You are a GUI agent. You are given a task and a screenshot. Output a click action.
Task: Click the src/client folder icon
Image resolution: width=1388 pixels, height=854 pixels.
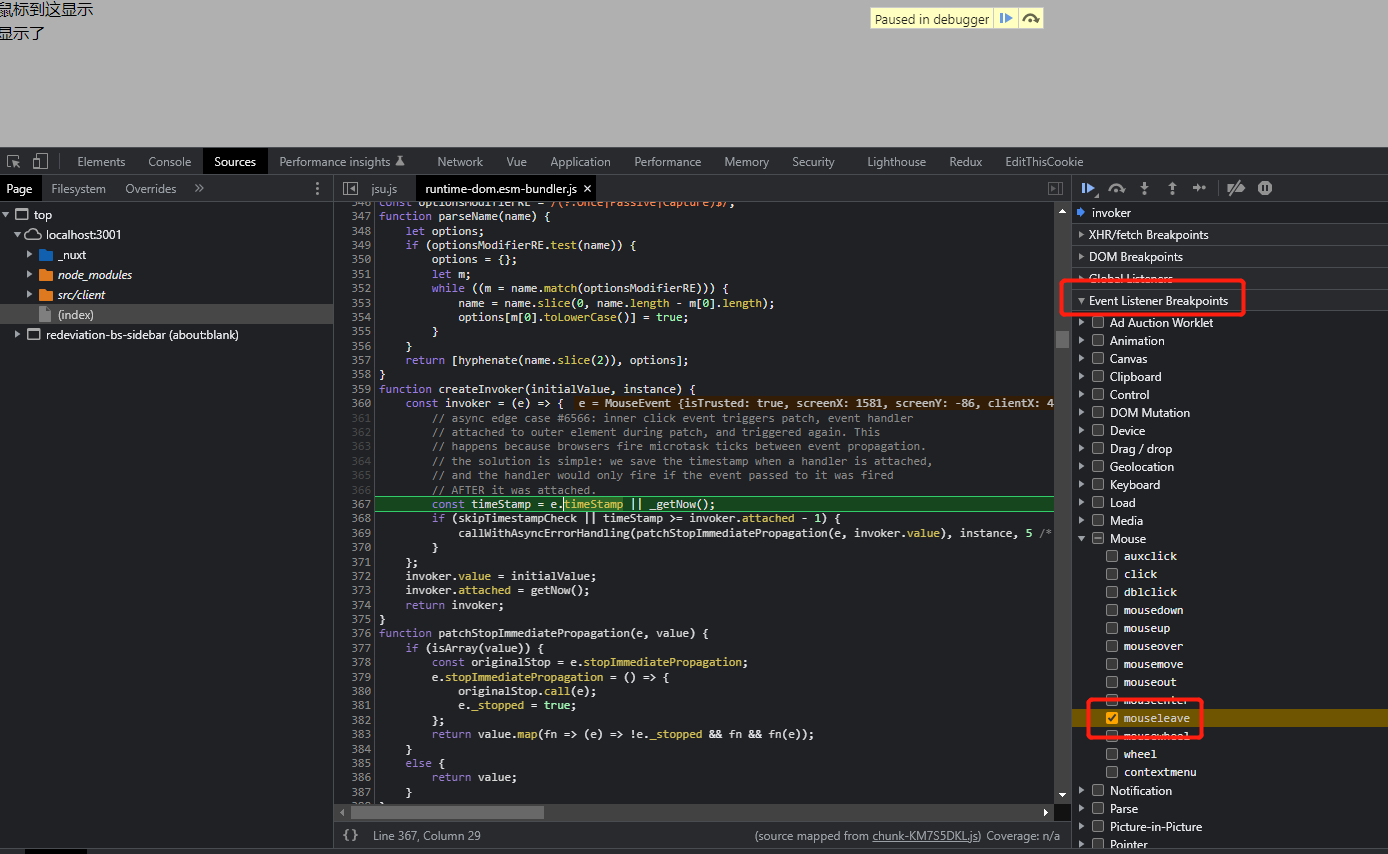(45, 295)
